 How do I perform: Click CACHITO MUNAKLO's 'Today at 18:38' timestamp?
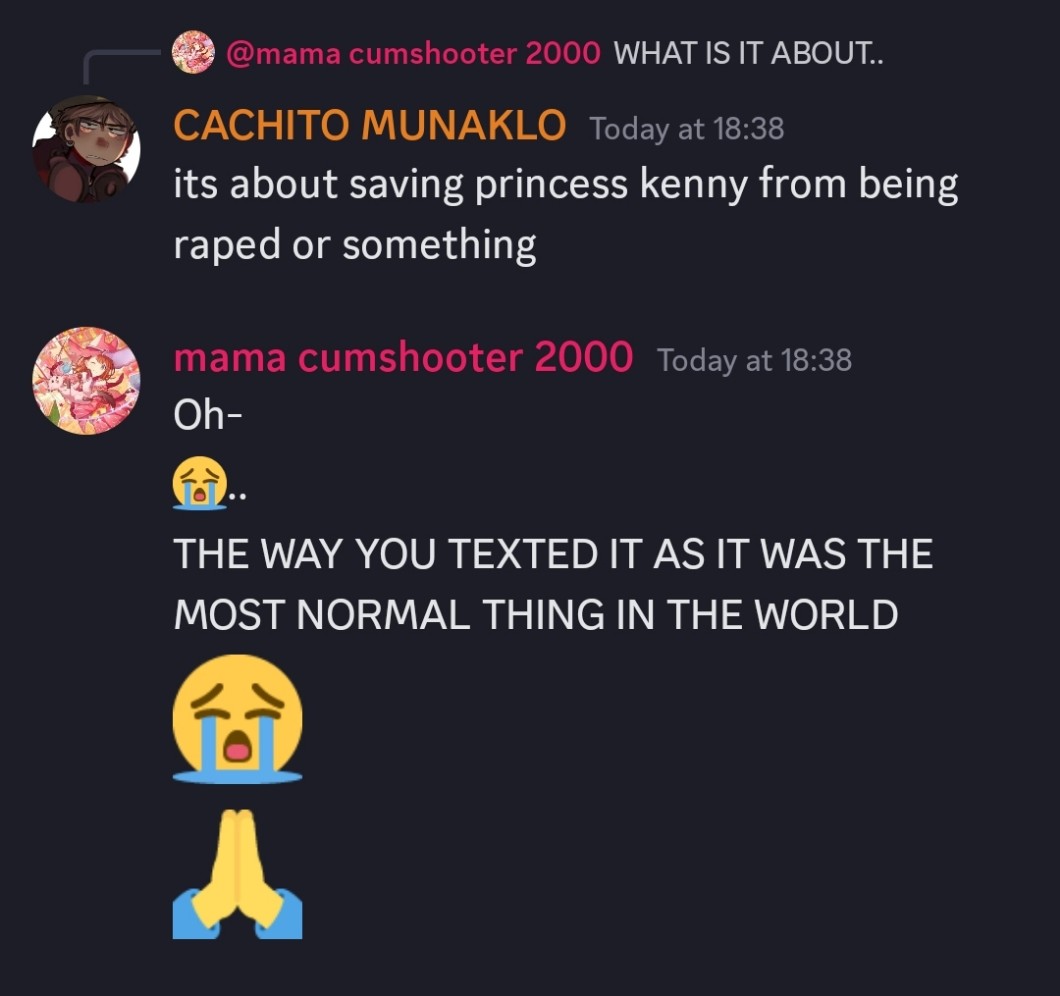686,129
